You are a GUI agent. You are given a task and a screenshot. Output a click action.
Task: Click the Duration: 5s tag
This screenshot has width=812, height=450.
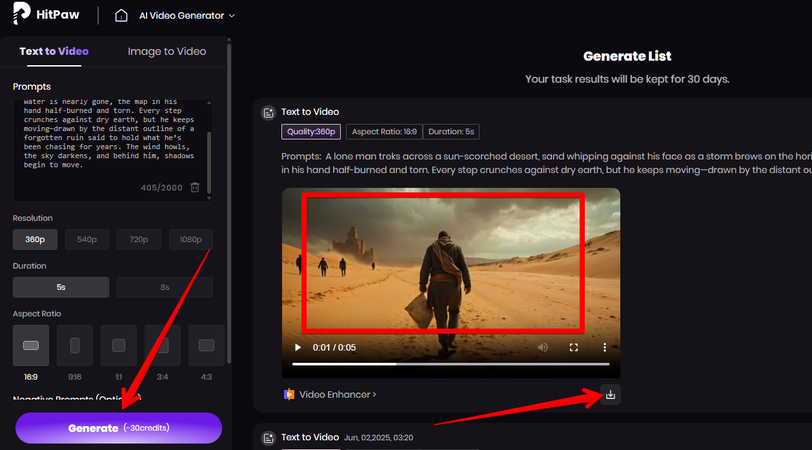tap(451, 132)
